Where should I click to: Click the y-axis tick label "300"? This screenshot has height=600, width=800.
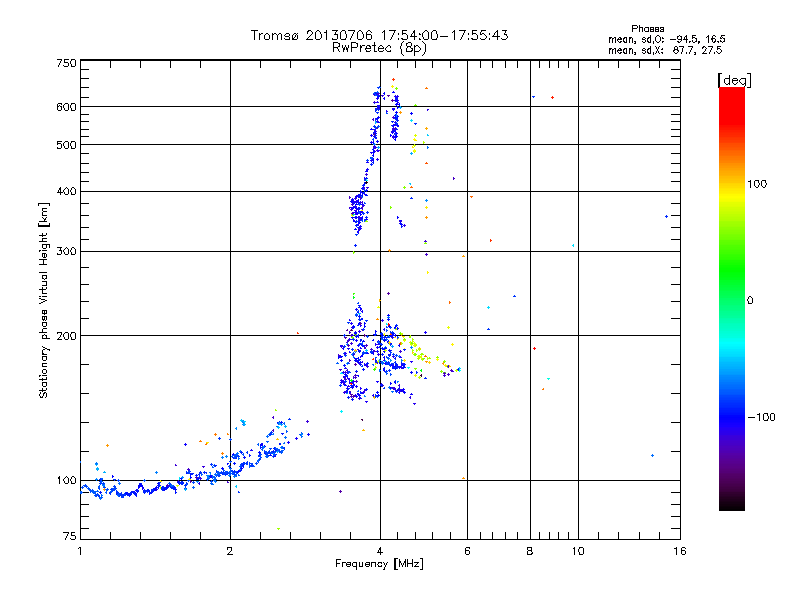[67, 252]
